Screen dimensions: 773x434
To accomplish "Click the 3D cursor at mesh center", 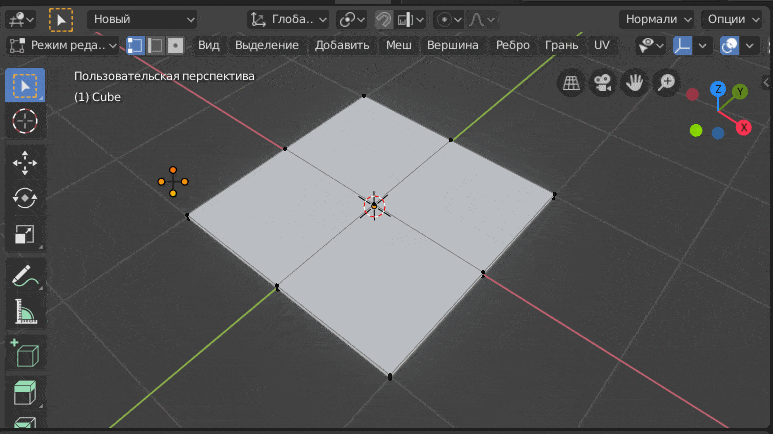I will tap(374, 206).
